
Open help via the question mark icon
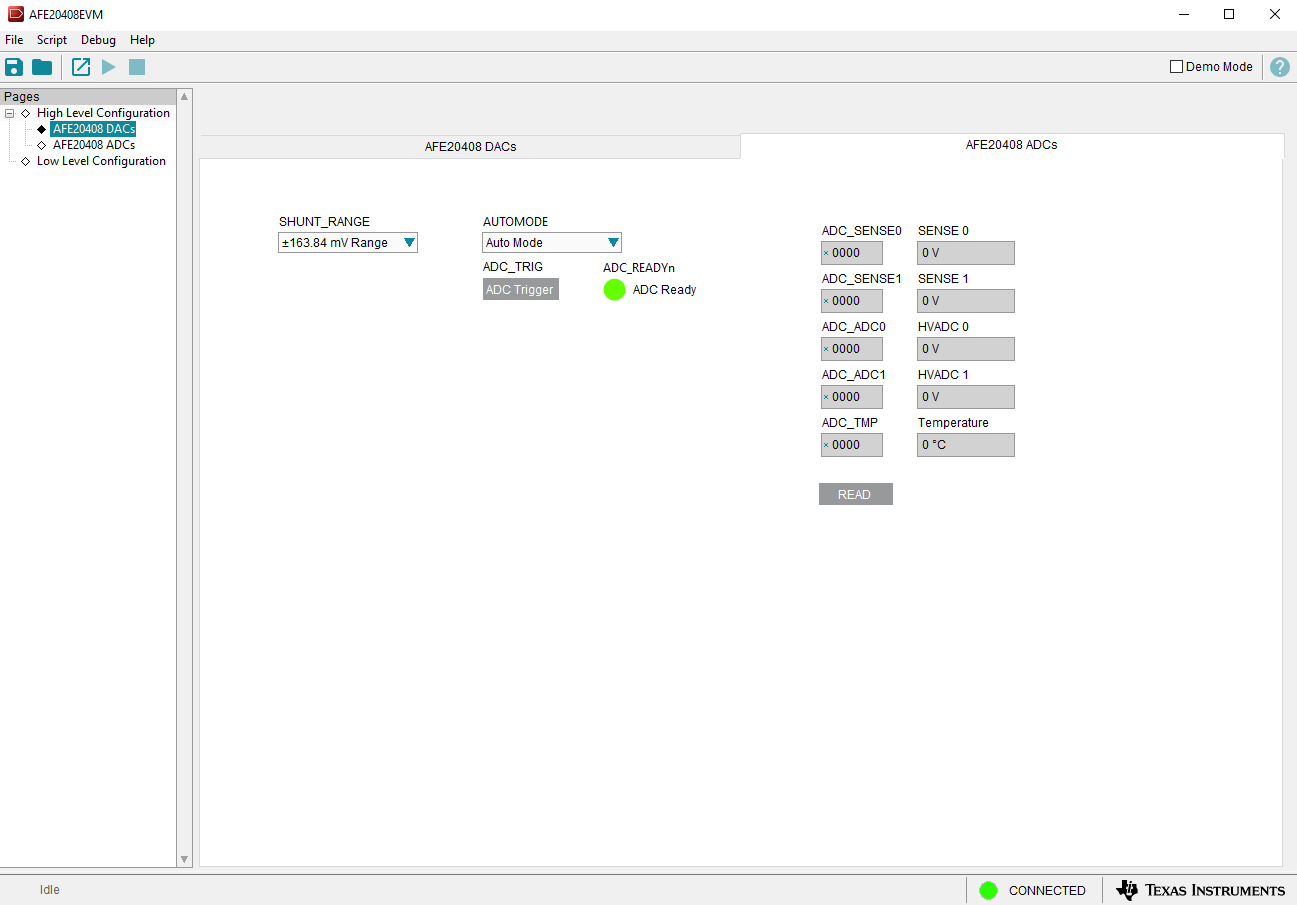pos(1279,66)
